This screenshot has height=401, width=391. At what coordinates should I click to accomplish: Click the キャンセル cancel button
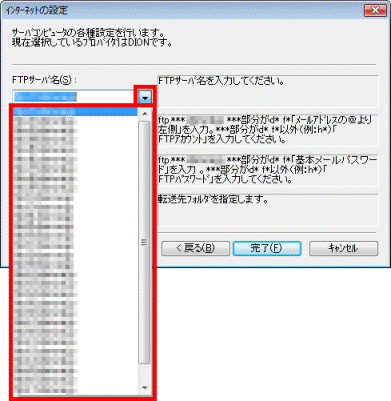coord(343,248)
